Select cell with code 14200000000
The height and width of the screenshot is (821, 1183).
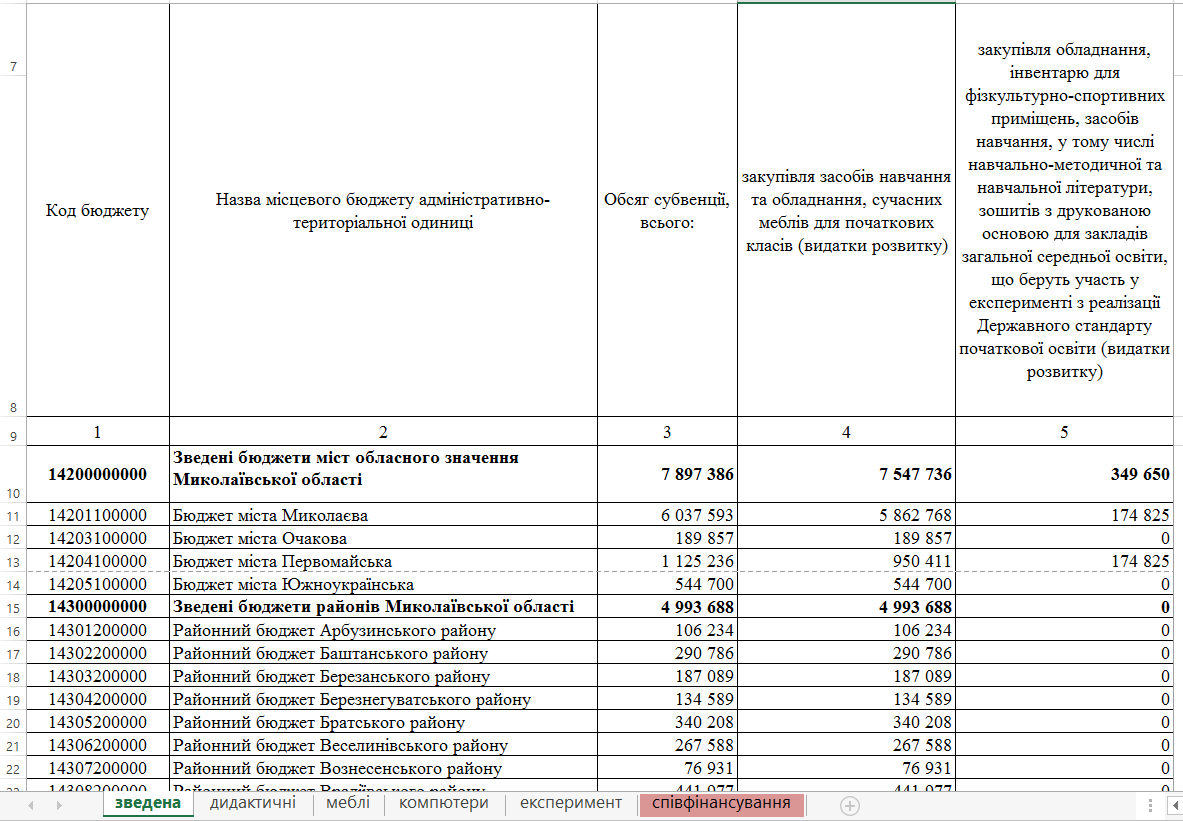pos(98,474)
